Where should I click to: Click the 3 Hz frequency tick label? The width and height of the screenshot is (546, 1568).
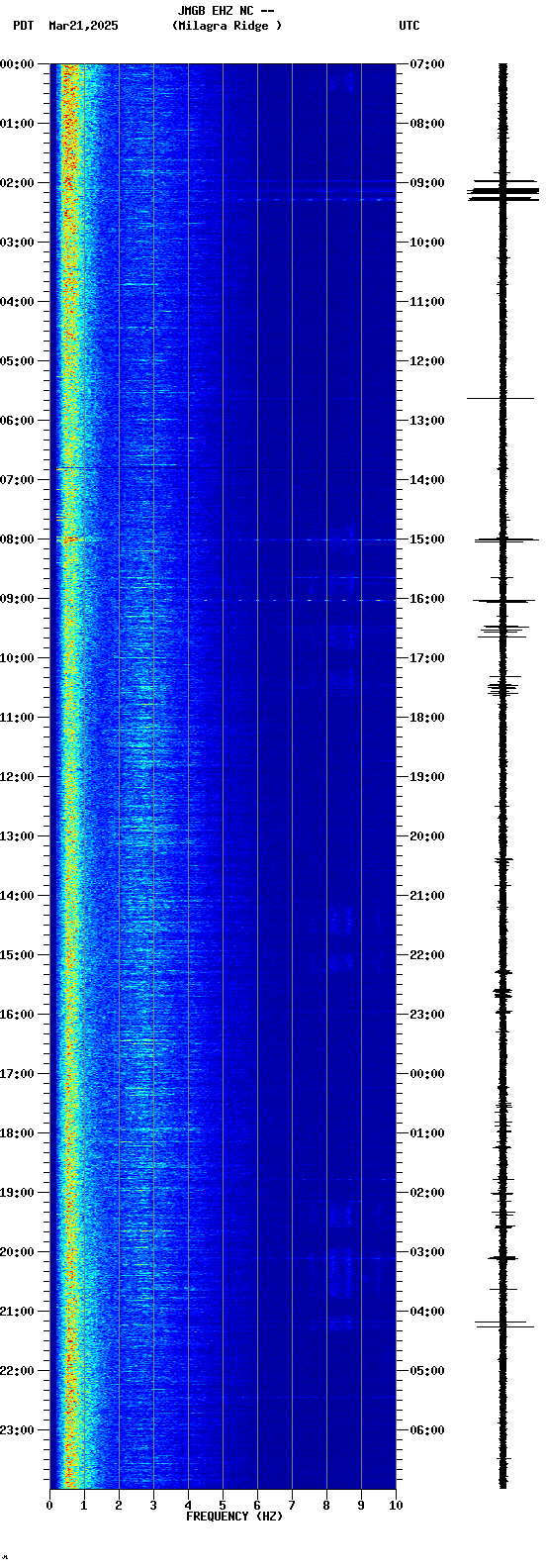click(153, 1506)
